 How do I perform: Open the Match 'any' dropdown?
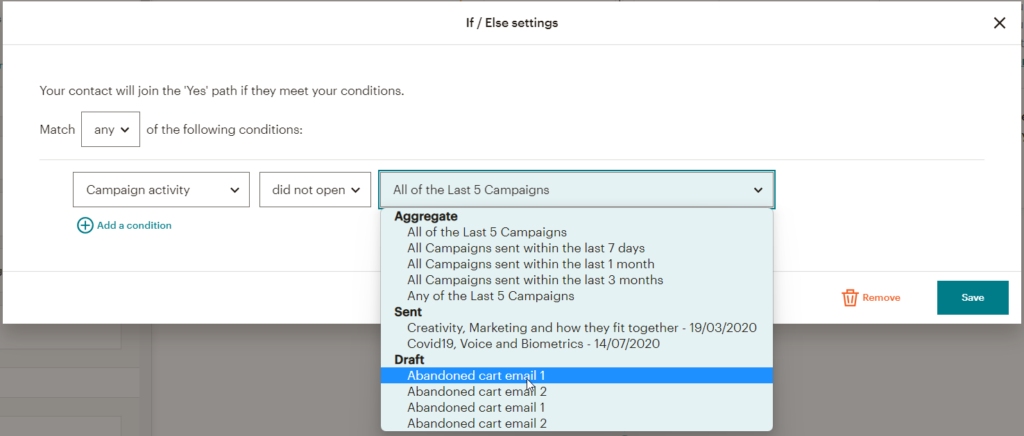tap(110, 130)
